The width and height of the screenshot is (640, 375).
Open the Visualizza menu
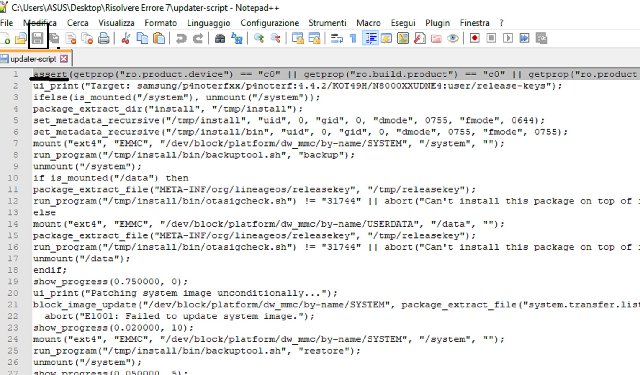pos(116,23)
